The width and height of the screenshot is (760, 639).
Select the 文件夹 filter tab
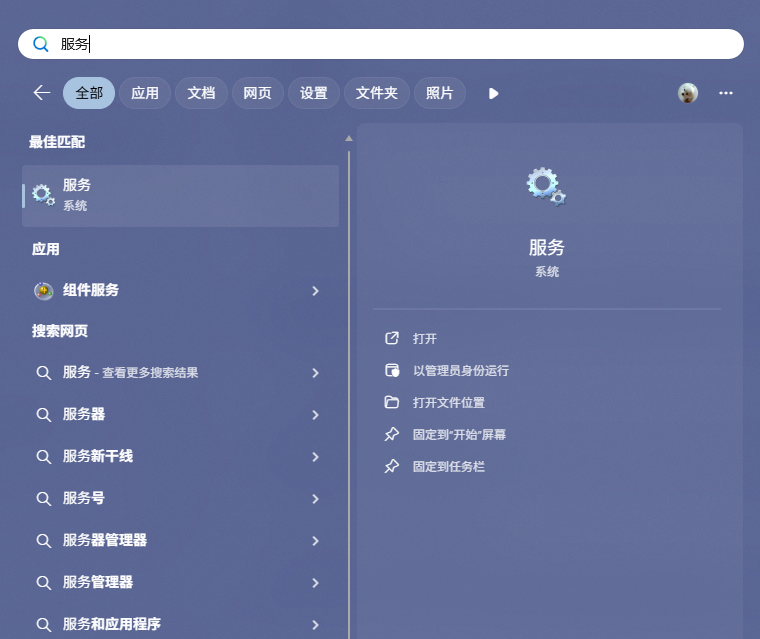pyautogui.click(x=377, y=93)
